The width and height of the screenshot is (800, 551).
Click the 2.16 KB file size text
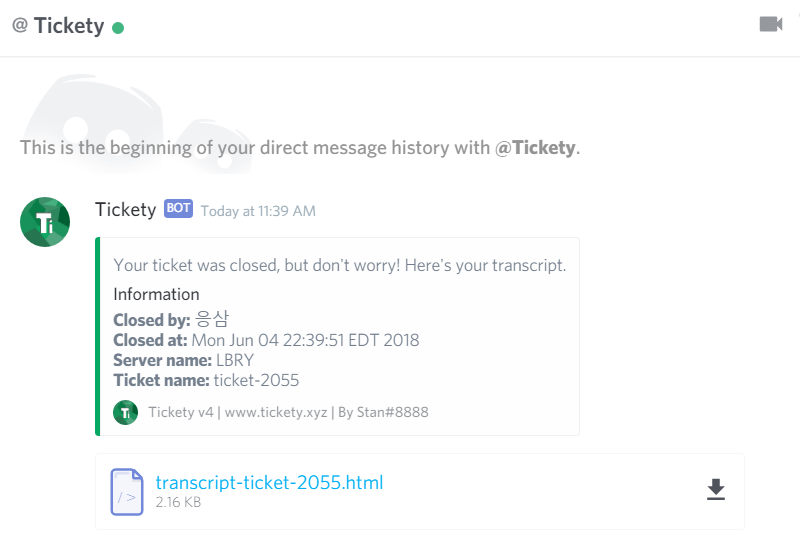pyautogui.click(x=178, y=502)
